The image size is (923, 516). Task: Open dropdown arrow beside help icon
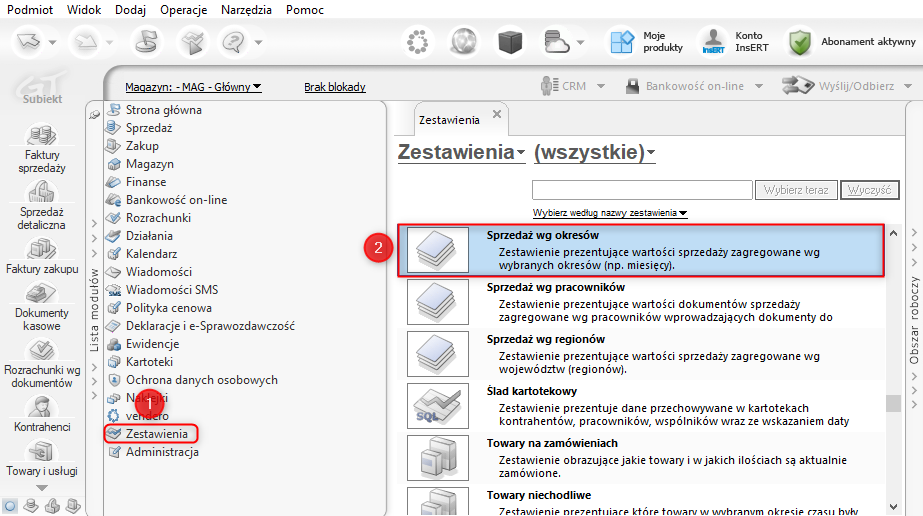coord(258,42)
